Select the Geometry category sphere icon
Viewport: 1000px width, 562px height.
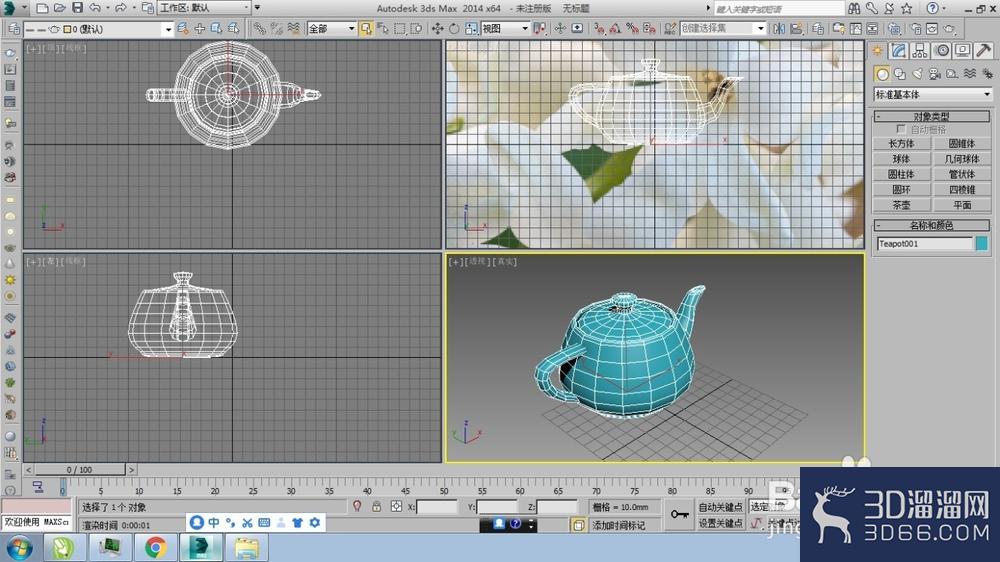coord(882,74)
